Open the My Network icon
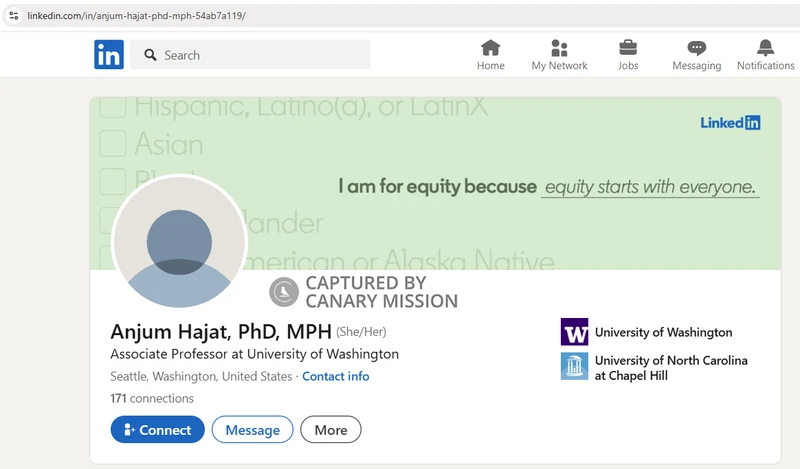This screenshot has width=800, height=469. (559, 48)
